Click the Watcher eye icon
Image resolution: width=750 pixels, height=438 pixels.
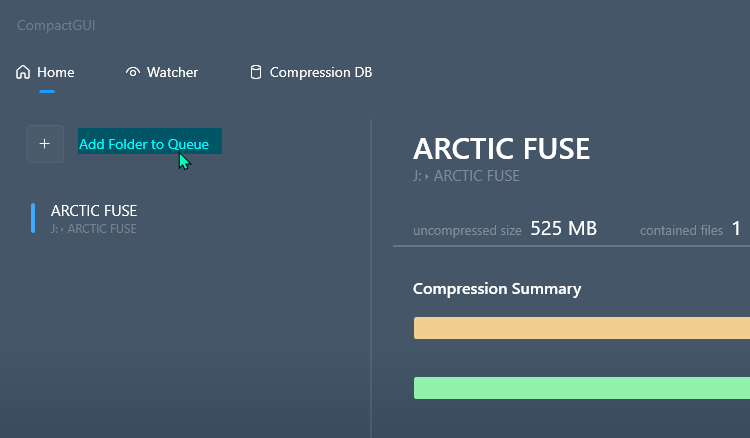[133, 72]
